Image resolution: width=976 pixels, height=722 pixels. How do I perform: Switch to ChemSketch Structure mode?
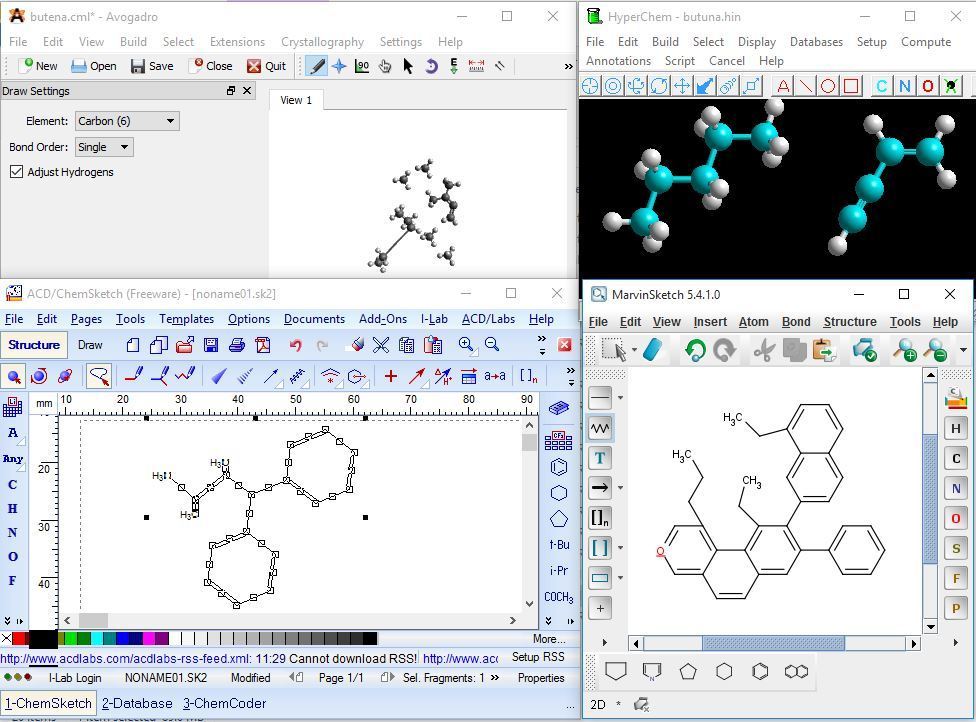(x=34, y=345)
